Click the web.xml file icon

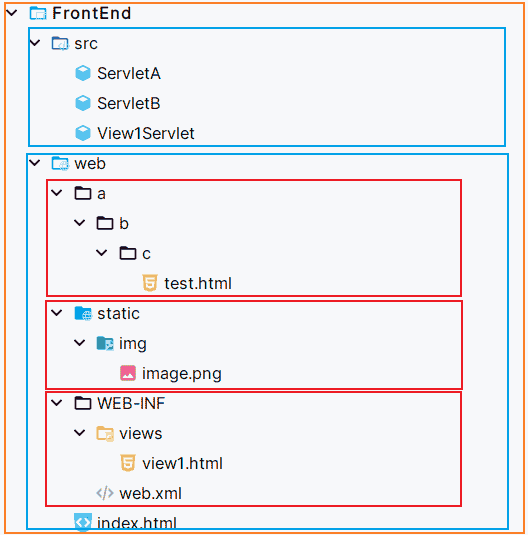105,493
